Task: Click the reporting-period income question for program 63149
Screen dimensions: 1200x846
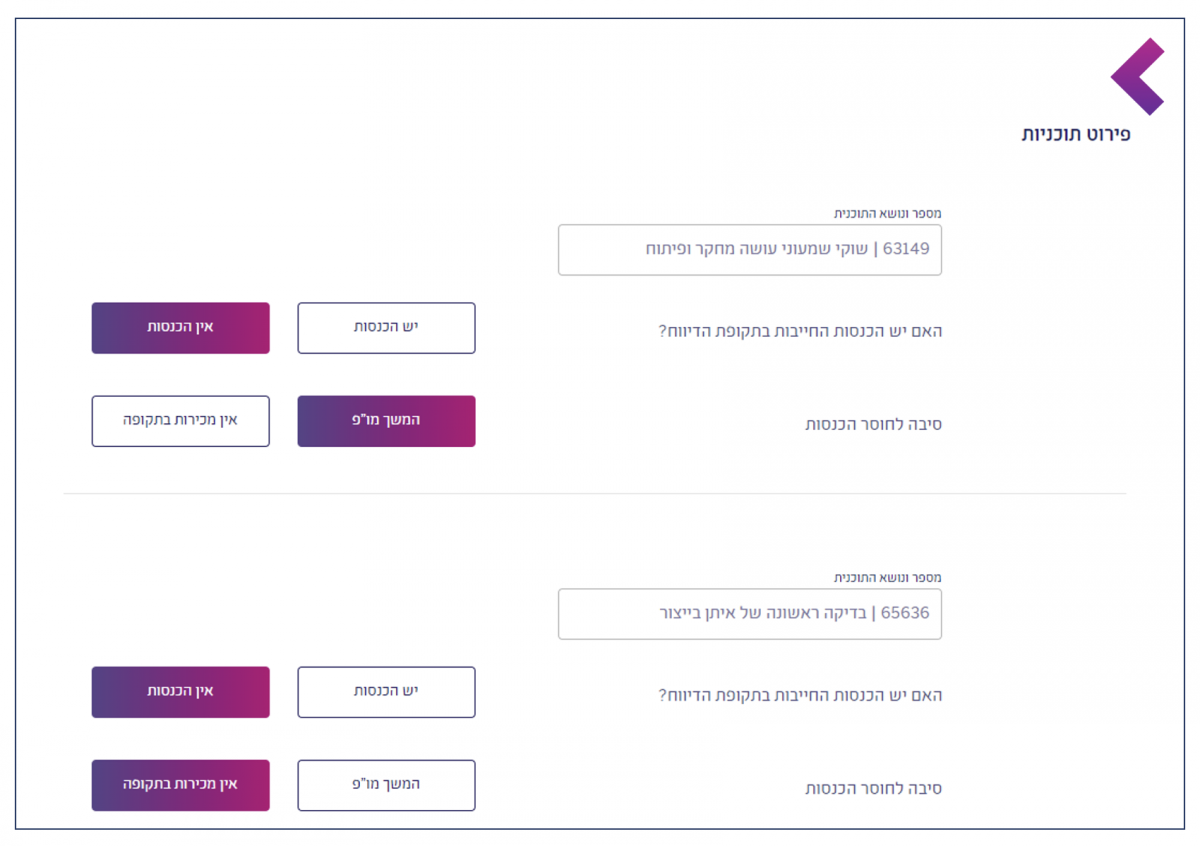Action: click(800, 331)
